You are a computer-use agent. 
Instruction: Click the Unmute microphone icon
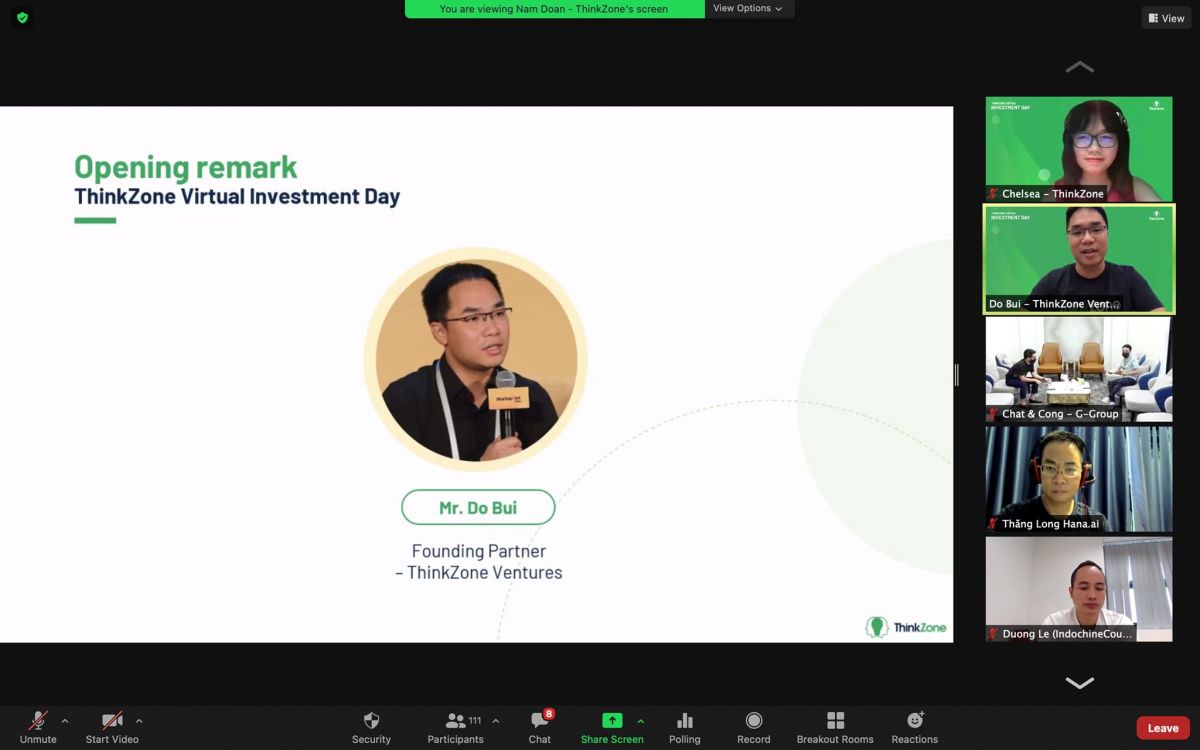(x=38, y=721)
